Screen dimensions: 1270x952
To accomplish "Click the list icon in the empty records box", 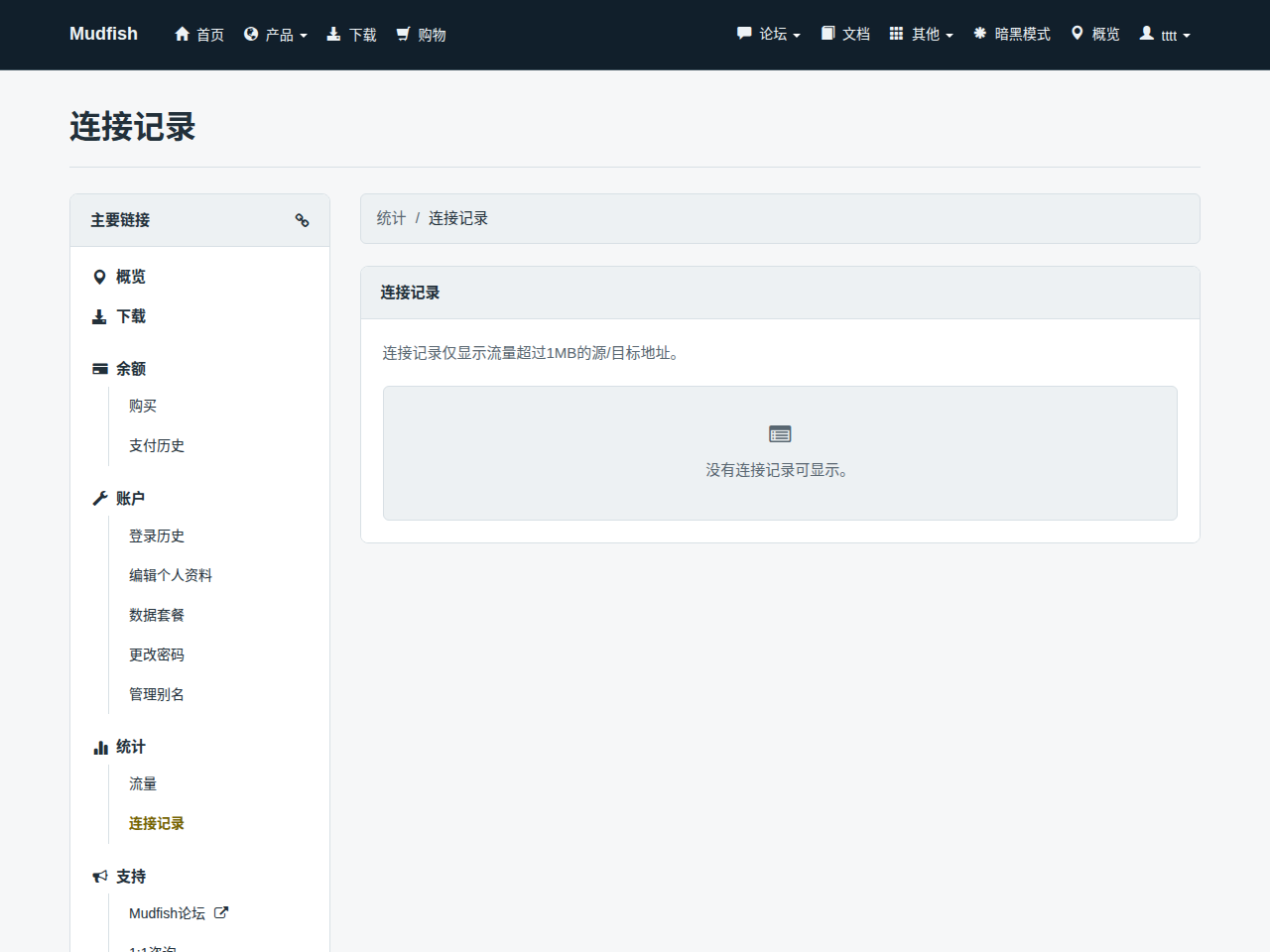I will pyautogui.click(x=780, y=434).
